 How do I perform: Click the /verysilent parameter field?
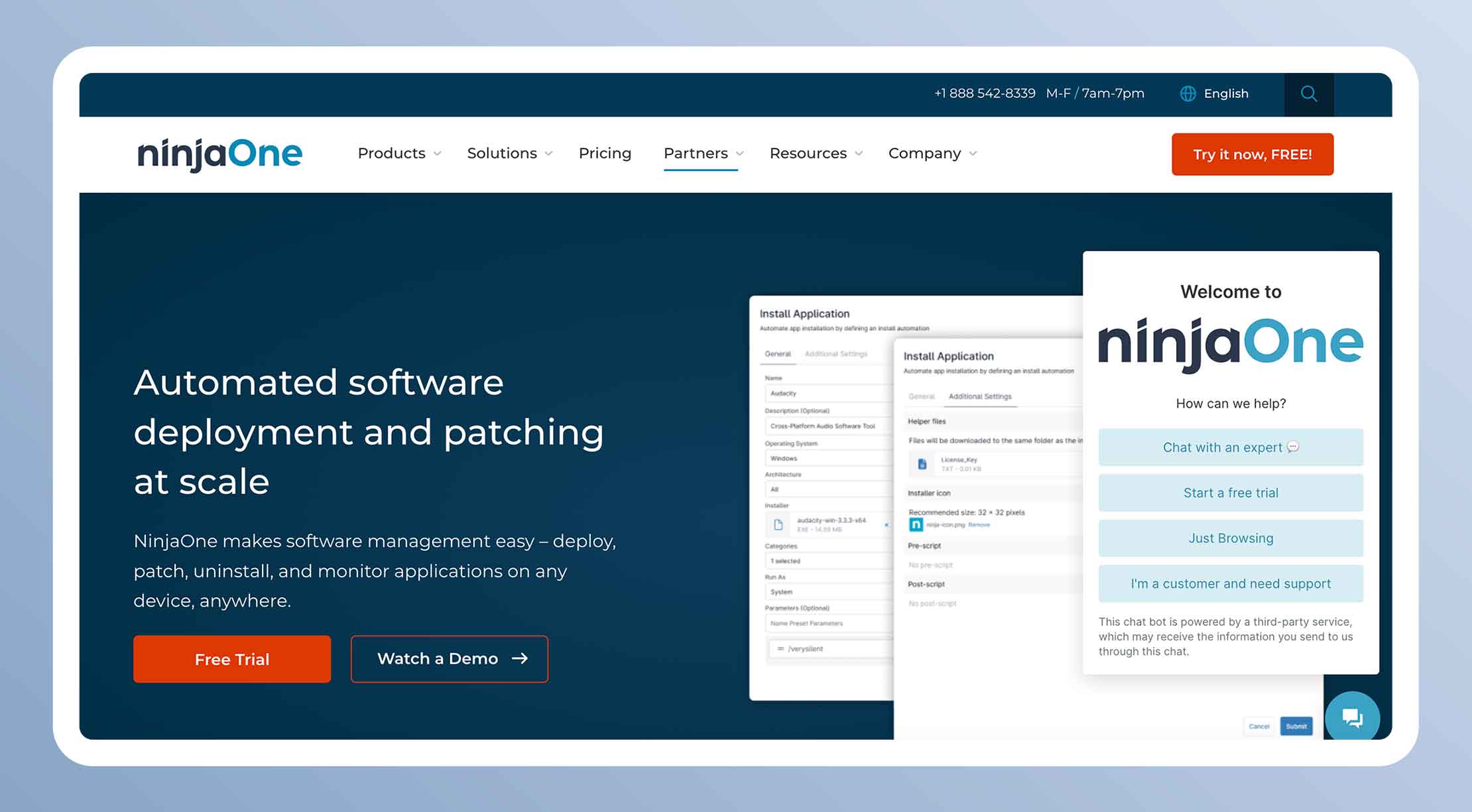(831, 649)
